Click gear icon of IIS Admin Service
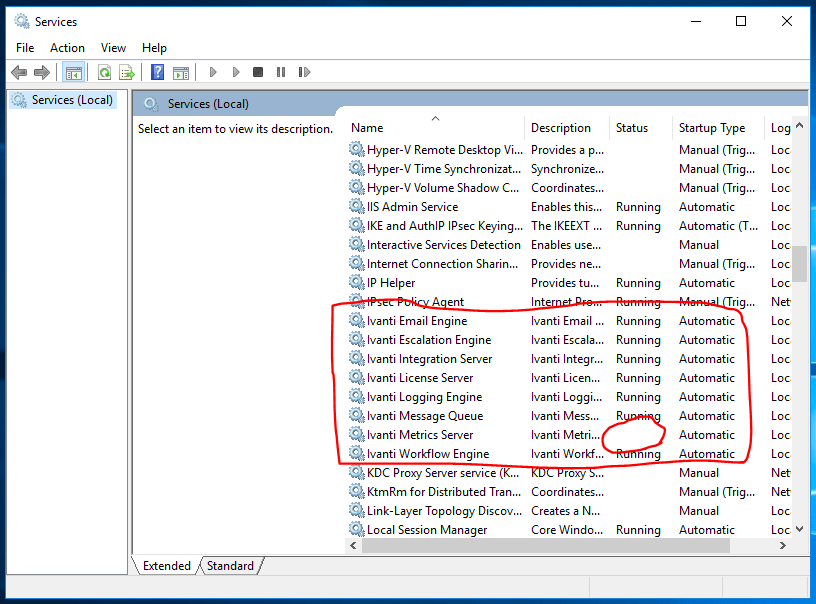The width and height of the screenshot is (816, 604). coord(356,206)
